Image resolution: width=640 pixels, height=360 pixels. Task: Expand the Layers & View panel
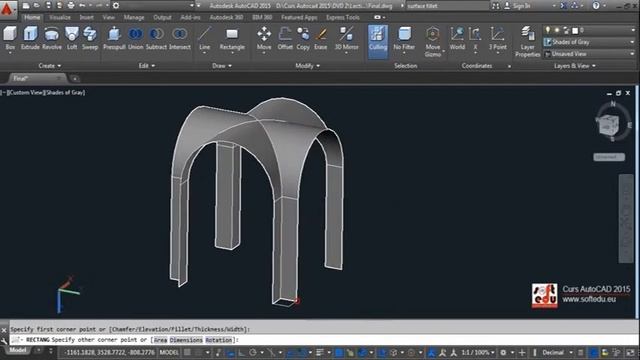tap(574, 66)
